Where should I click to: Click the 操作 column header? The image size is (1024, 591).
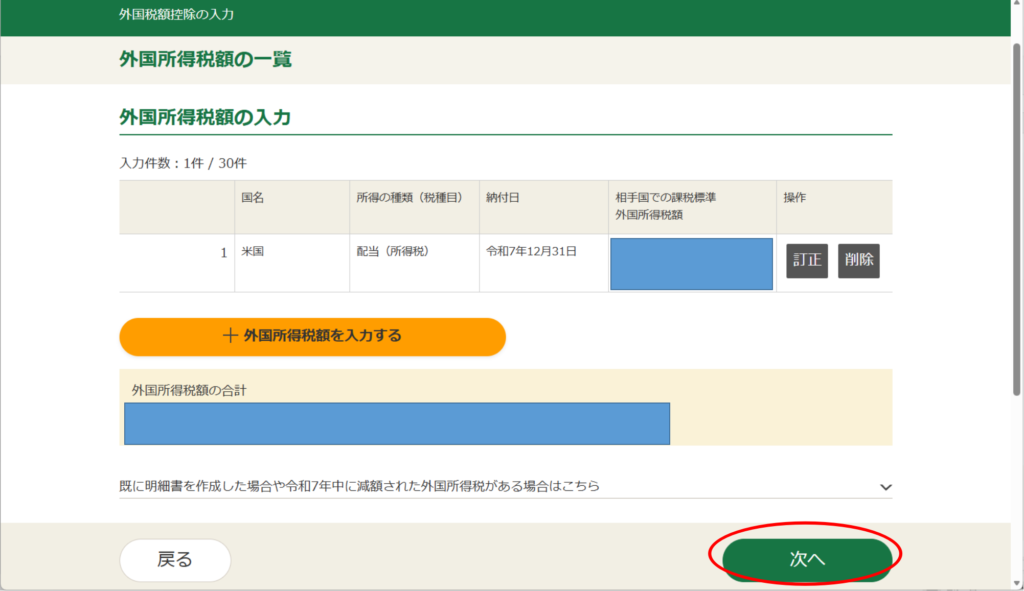tap(795, 198)
